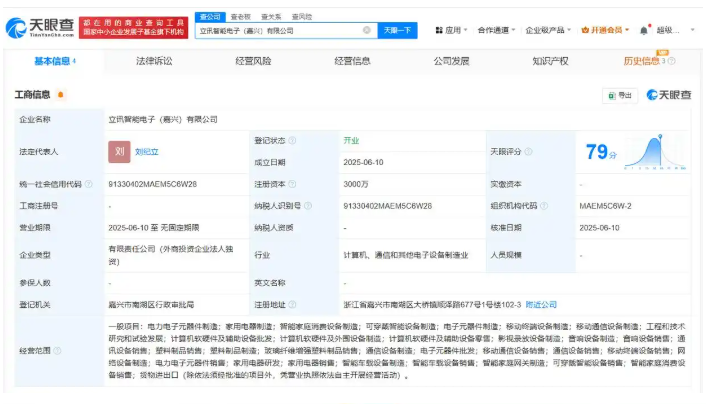Viewport: 706px width, 404px height.
Task: Open the 知识产权 tab
Action: coord(550,61)
